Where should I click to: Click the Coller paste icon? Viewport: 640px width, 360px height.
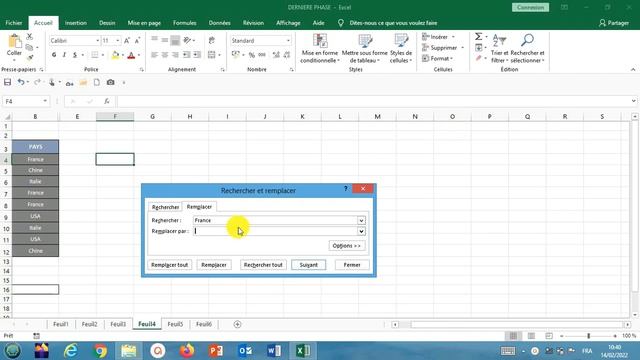pyautogui.click(x=14, y=42)
